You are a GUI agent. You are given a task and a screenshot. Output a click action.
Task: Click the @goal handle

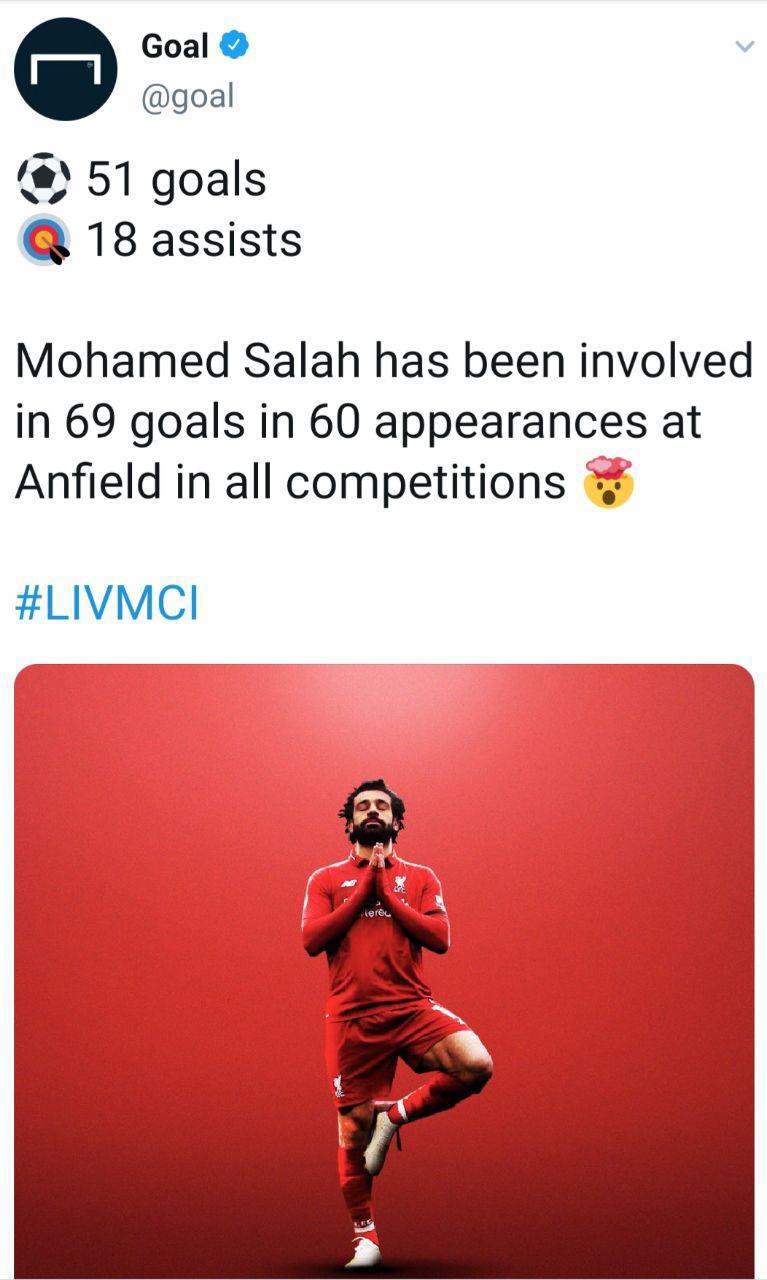point(187,96)
